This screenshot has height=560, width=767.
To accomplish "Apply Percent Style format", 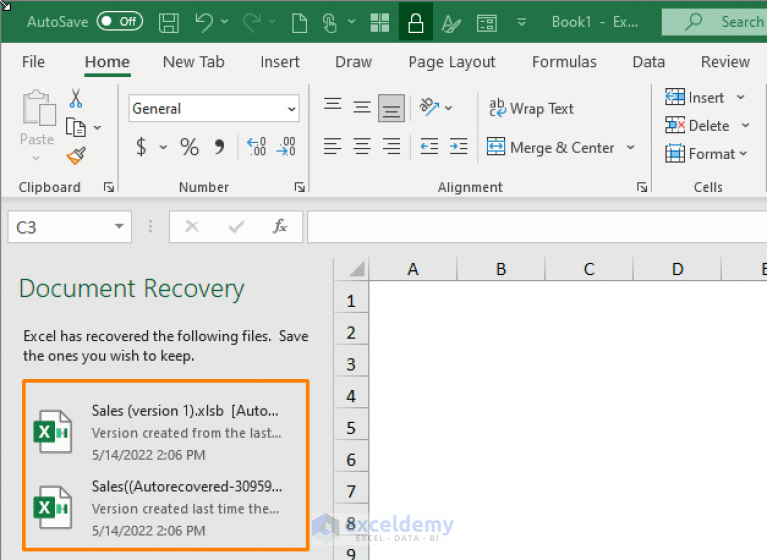I will pos(189,146).
